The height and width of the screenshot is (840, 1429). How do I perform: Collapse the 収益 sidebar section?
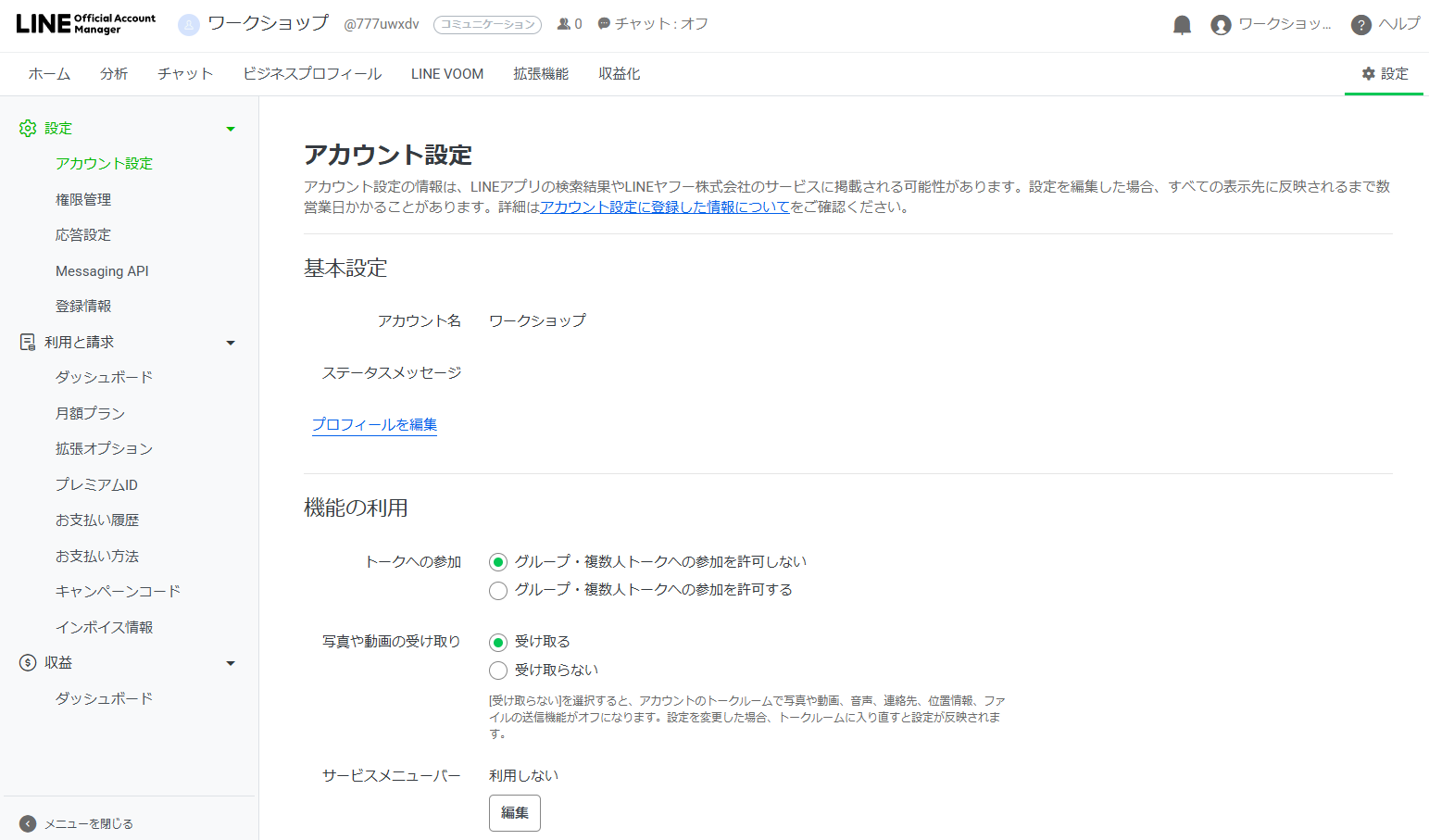coord(231,663)
